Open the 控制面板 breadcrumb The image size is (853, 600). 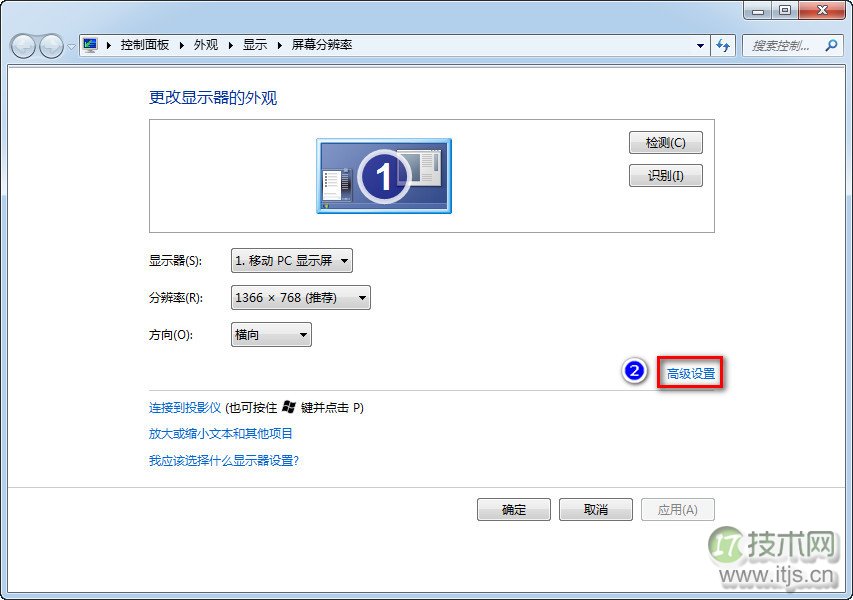click(x=145, y=45)
